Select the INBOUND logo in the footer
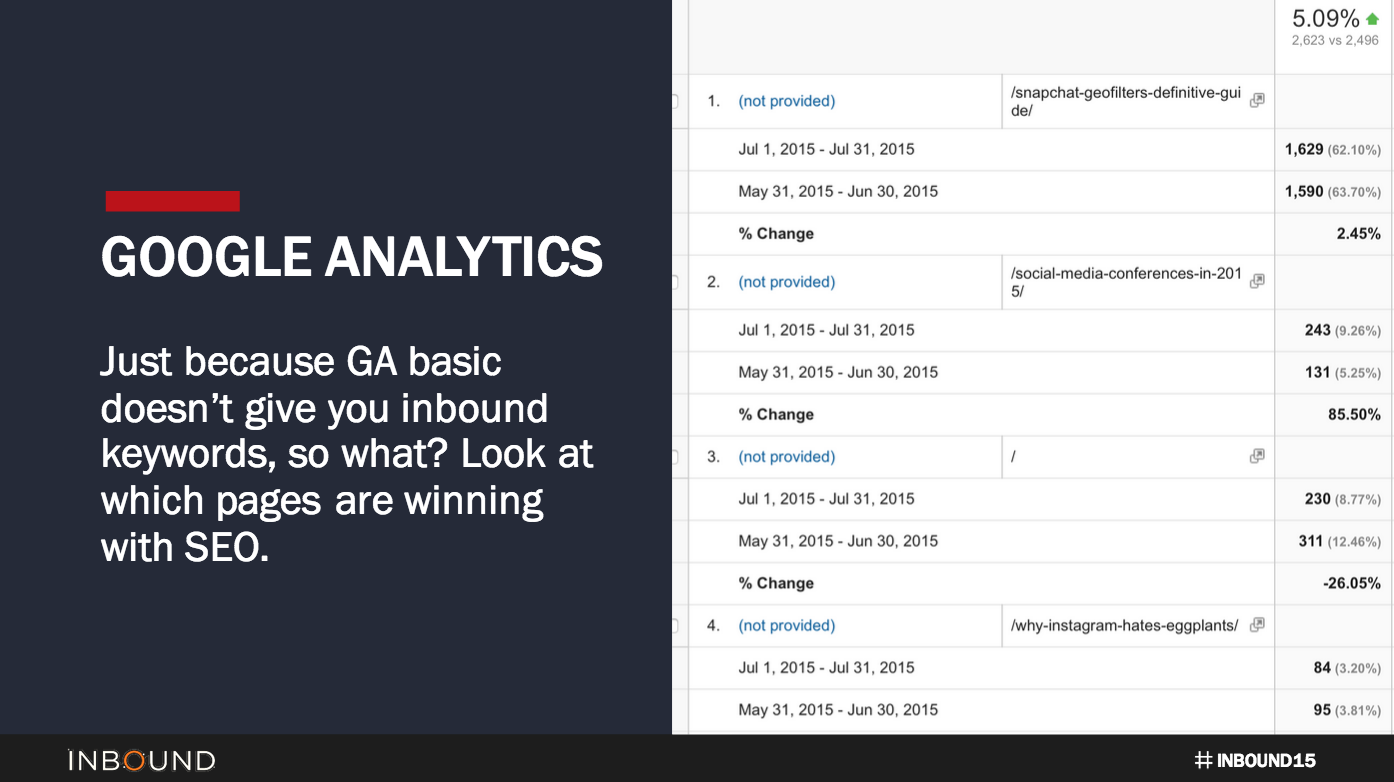 (x=143, y=760)
